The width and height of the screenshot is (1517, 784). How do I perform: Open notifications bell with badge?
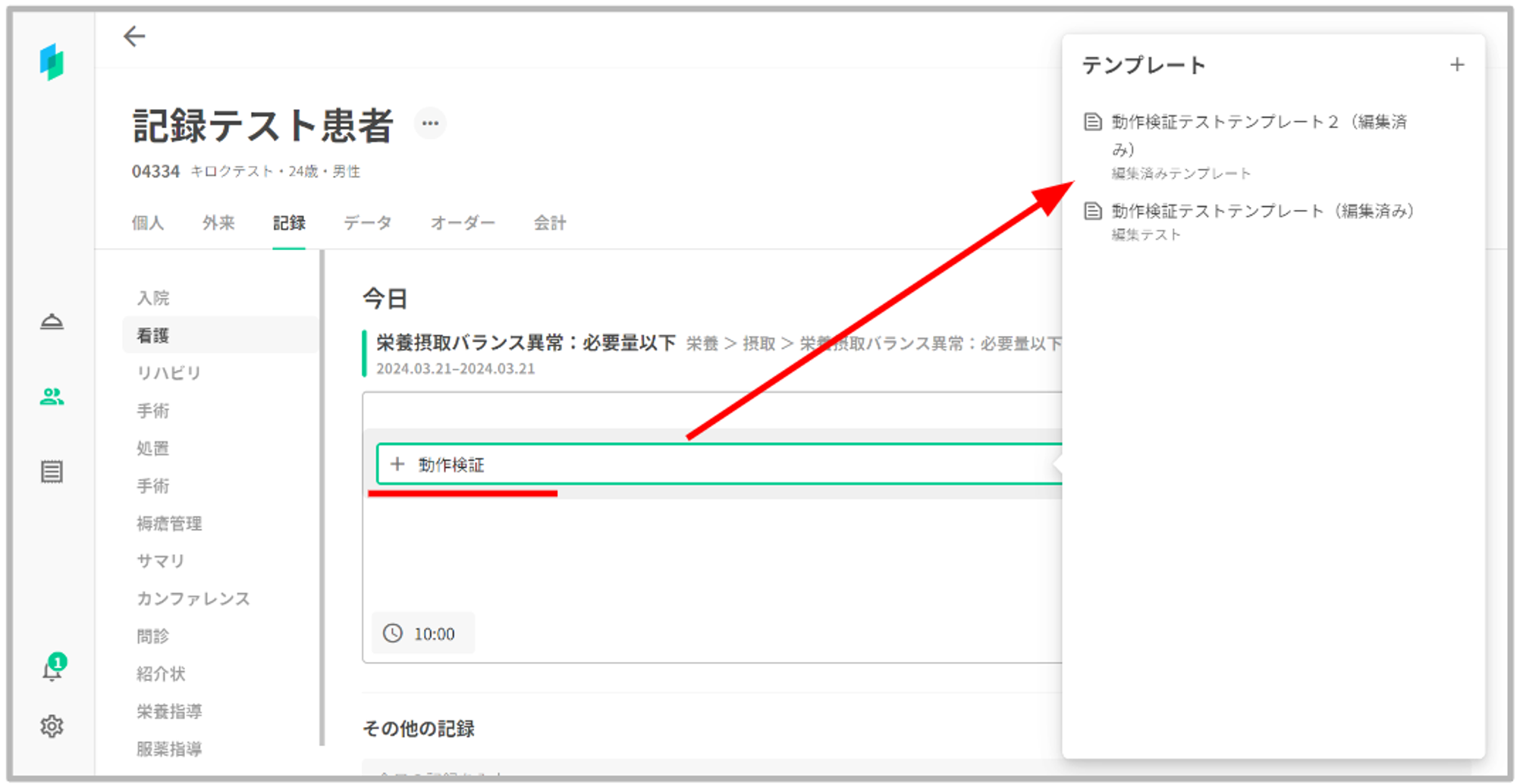tap(53, 668)
